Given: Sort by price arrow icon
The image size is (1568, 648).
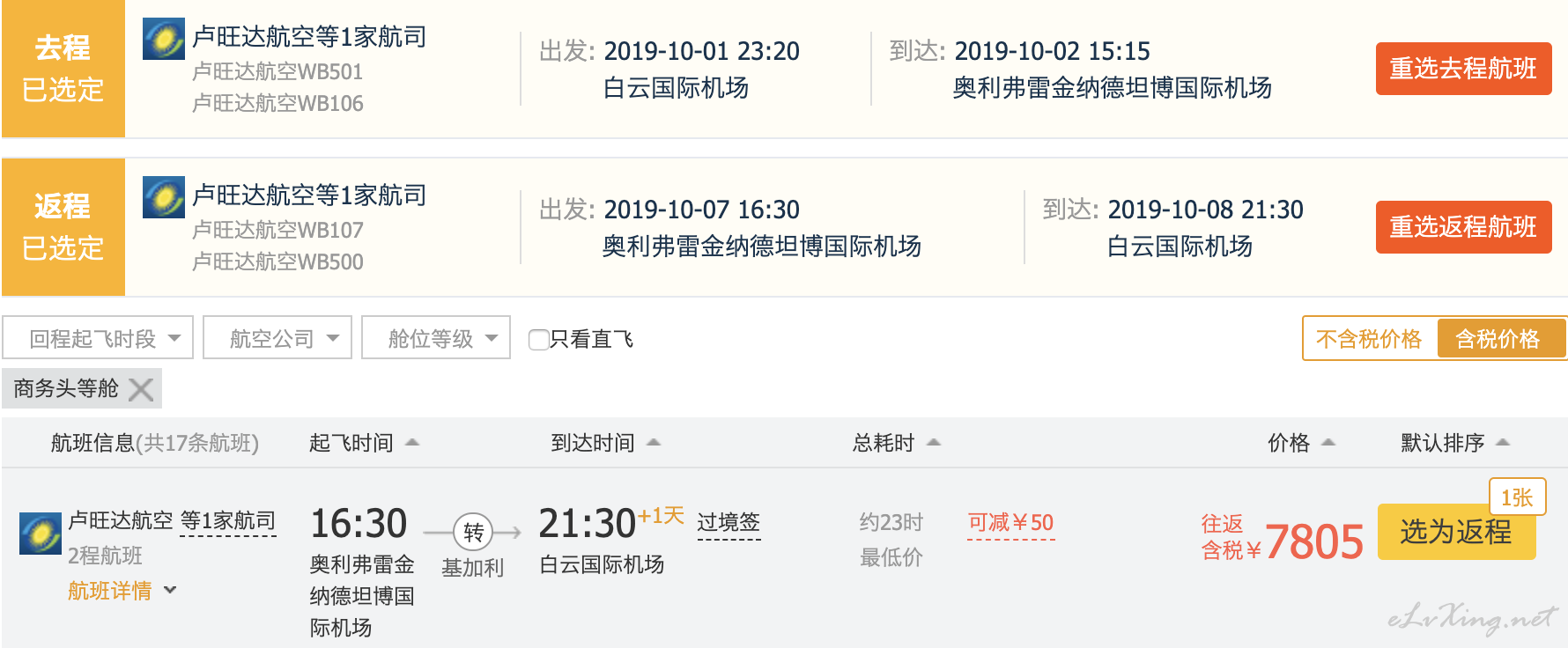Looking at the screenshot, I should (1329, 442).
